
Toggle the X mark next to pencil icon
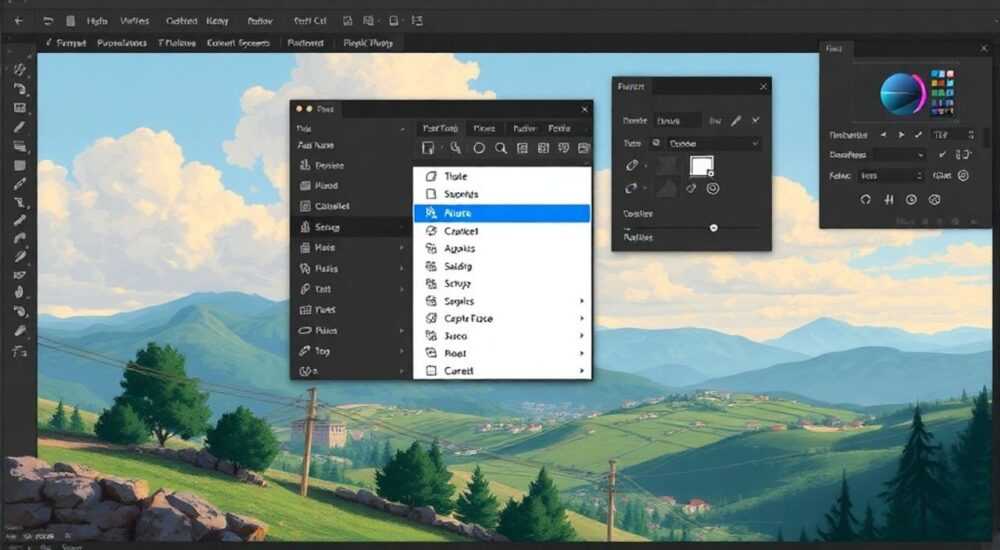[756, 120]
